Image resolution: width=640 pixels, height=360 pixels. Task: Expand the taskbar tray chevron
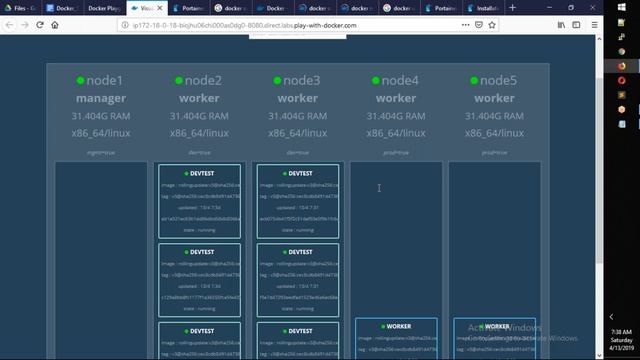611,317
